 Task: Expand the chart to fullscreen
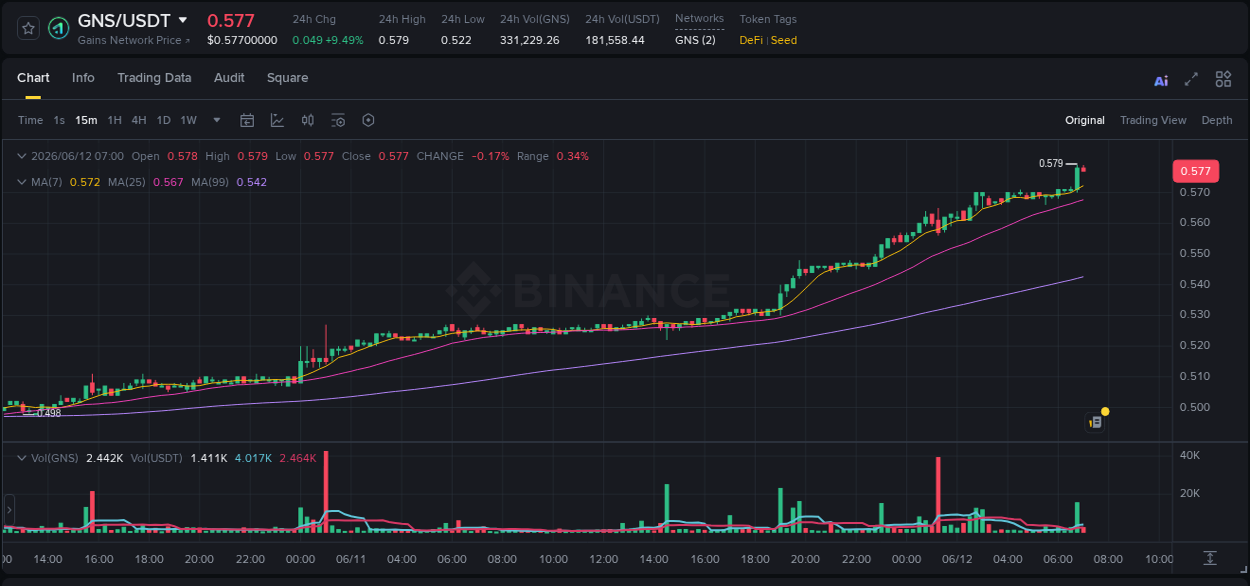click(1191, 80)
